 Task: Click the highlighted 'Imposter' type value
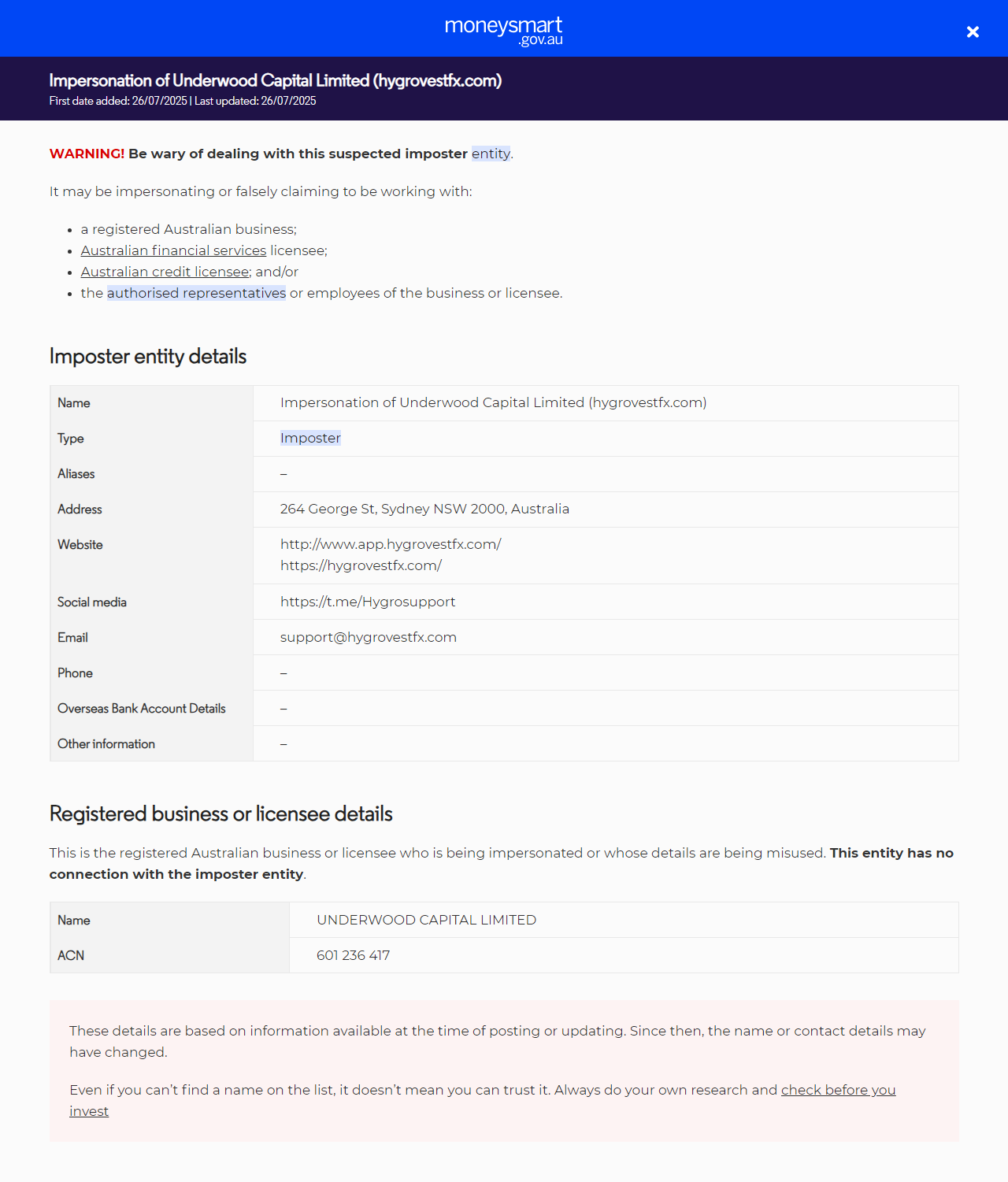pos(310,438)
